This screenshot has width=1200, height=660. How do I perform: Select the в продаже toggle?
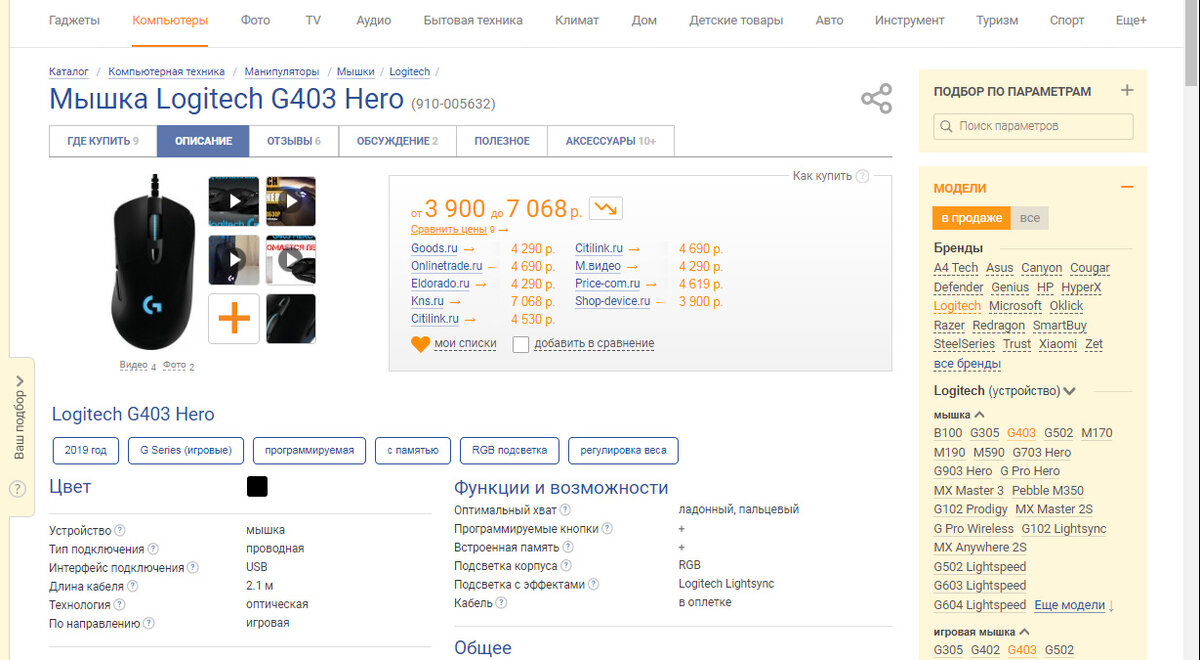pos(969,218)
